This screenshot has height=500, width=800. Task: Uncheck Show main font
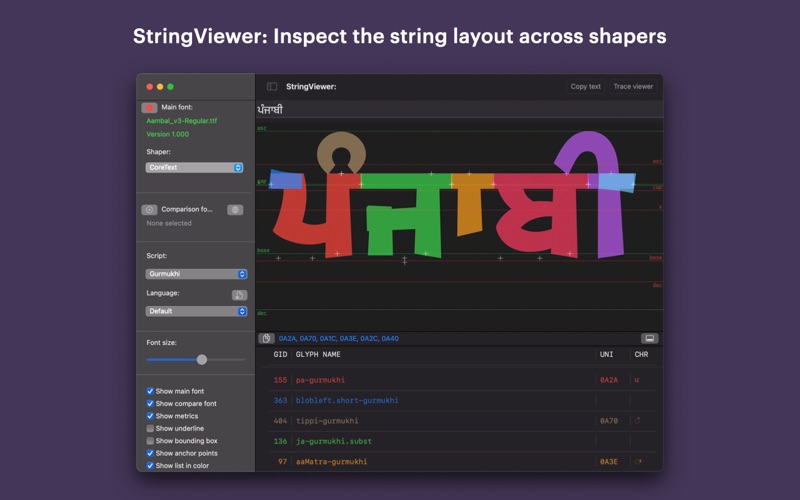point(150,391)
